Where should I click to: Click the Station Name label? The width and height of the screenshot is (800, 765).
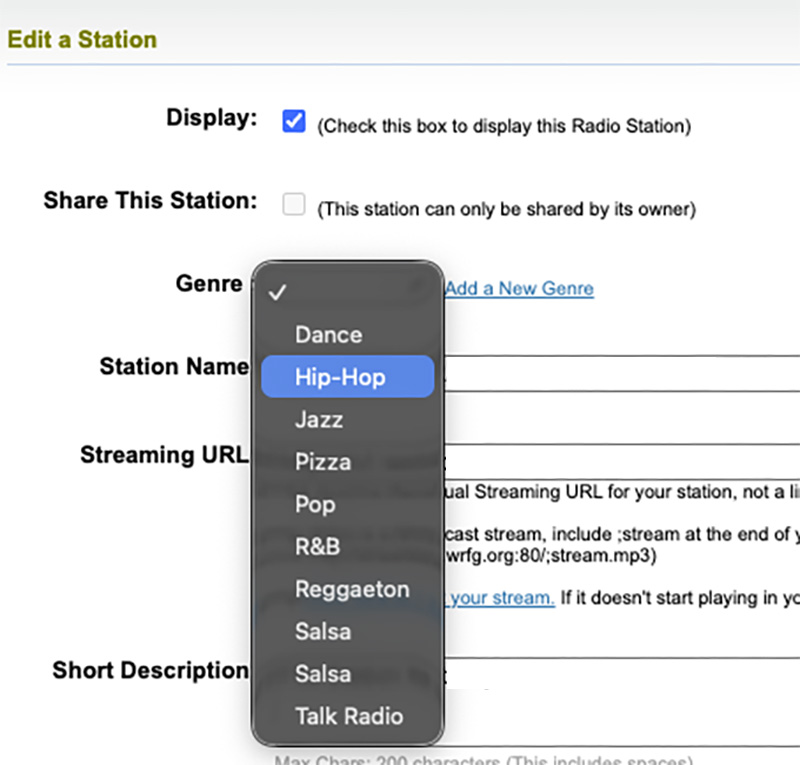point(174,366)
